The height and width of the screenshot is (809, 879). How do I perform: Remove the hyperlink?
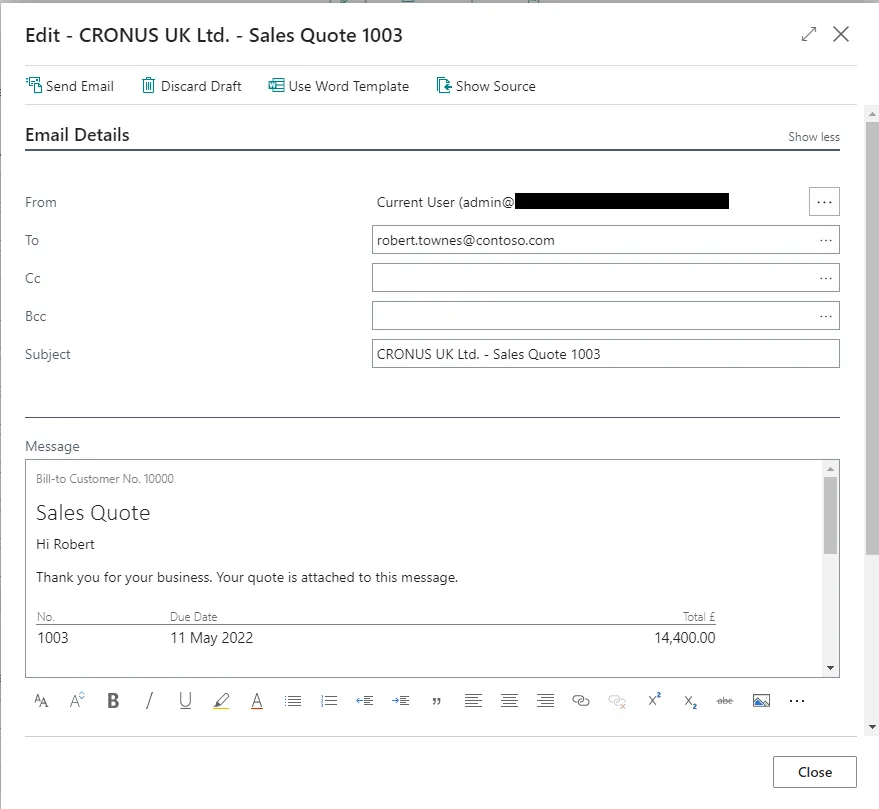[617, 701]
